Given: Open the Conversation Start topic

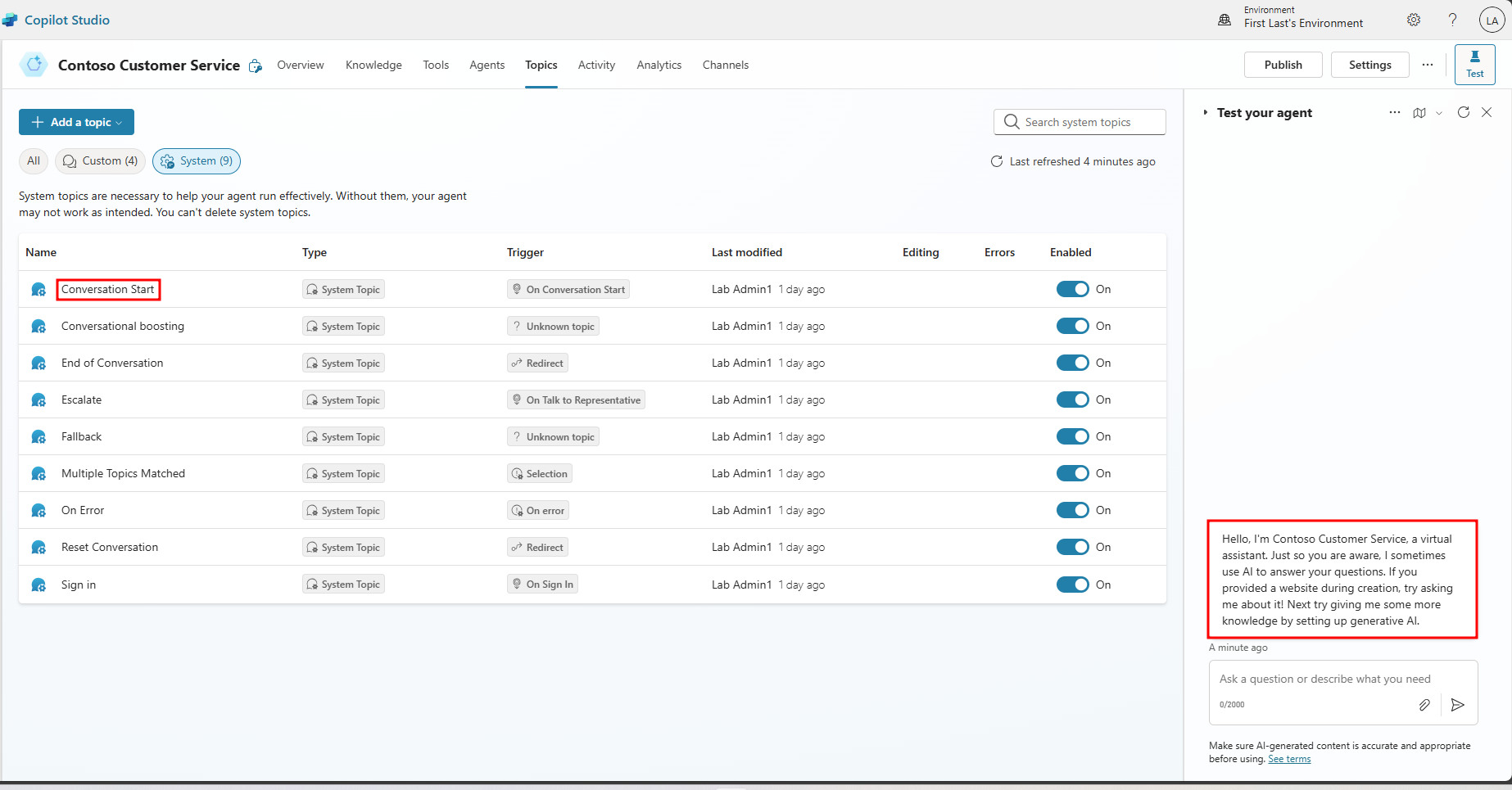Looking at the screenshot, I should [107, 289].
